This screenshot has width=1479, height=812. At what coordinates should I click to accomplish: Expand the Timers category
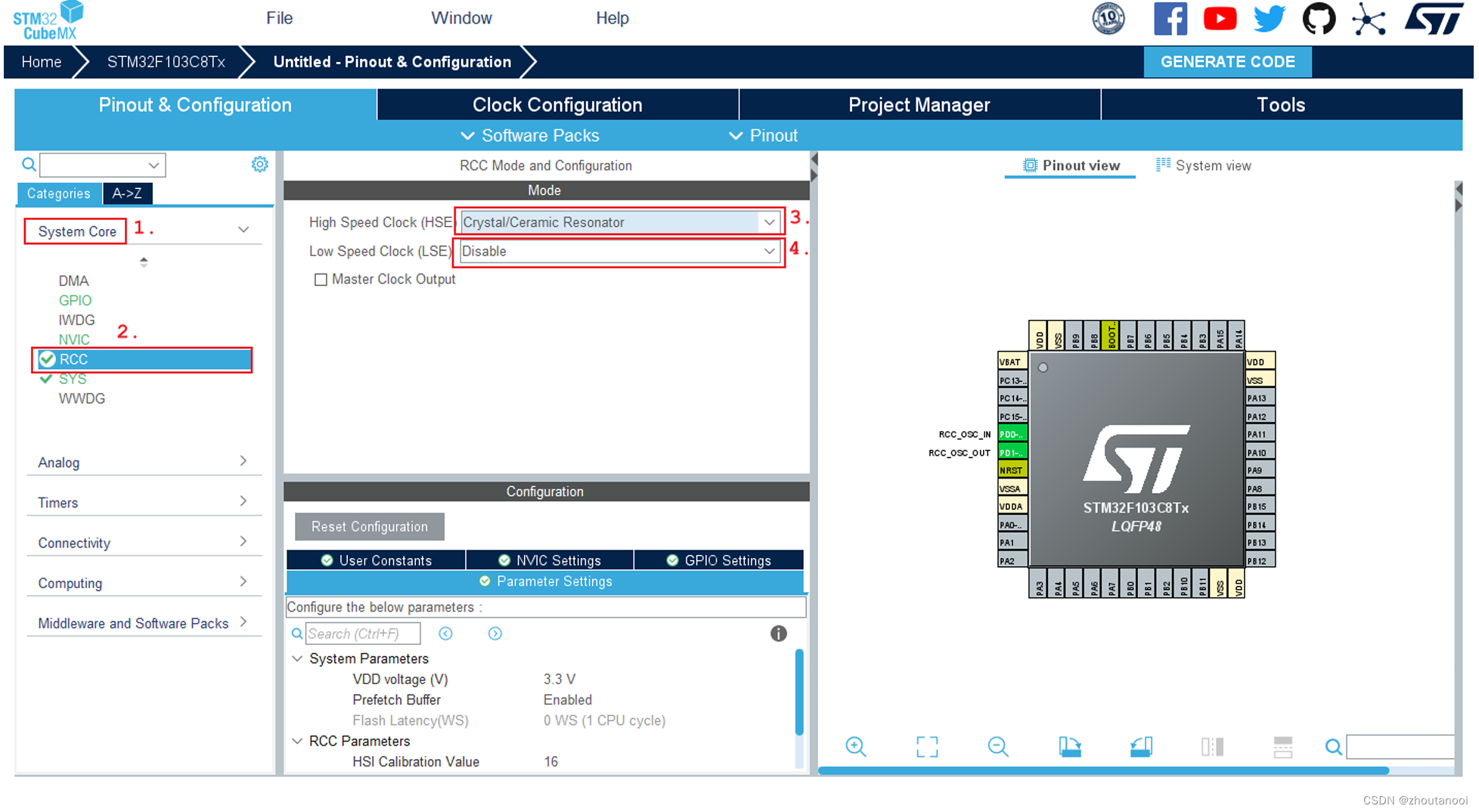click(243, 501)
